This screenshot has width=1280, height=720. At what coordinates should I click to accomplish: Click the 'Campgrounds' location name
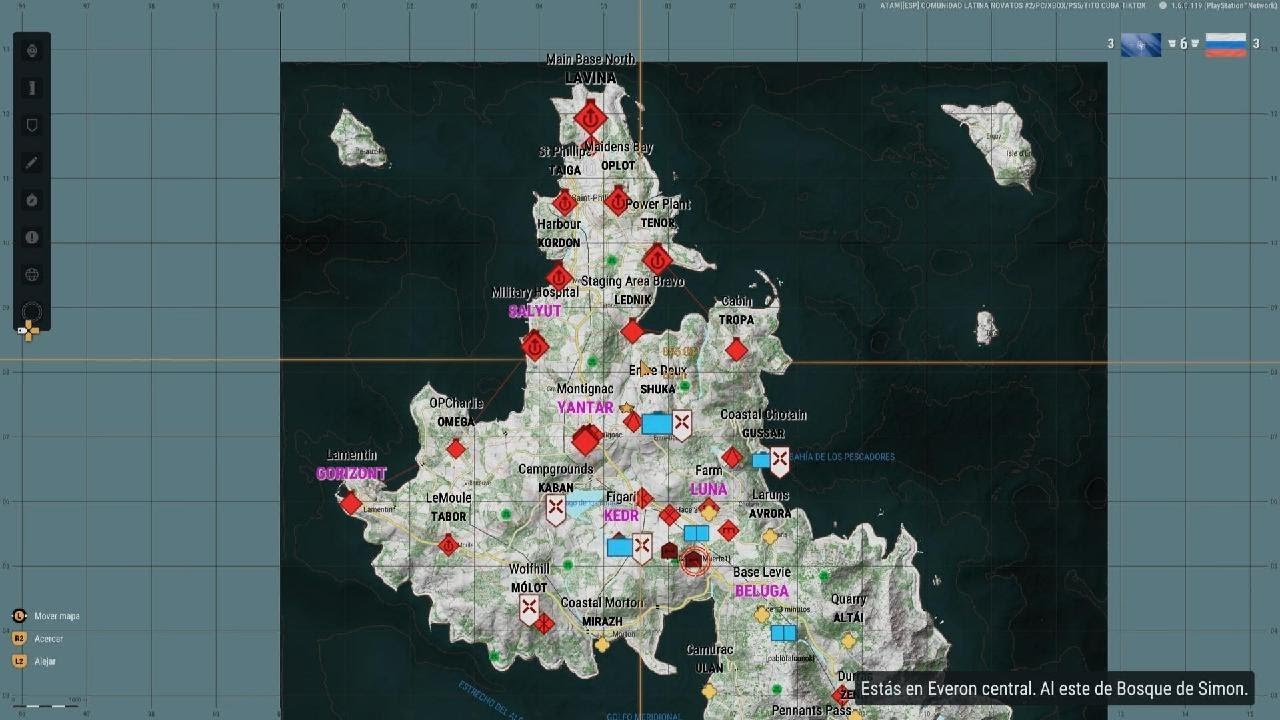(556, 469)
